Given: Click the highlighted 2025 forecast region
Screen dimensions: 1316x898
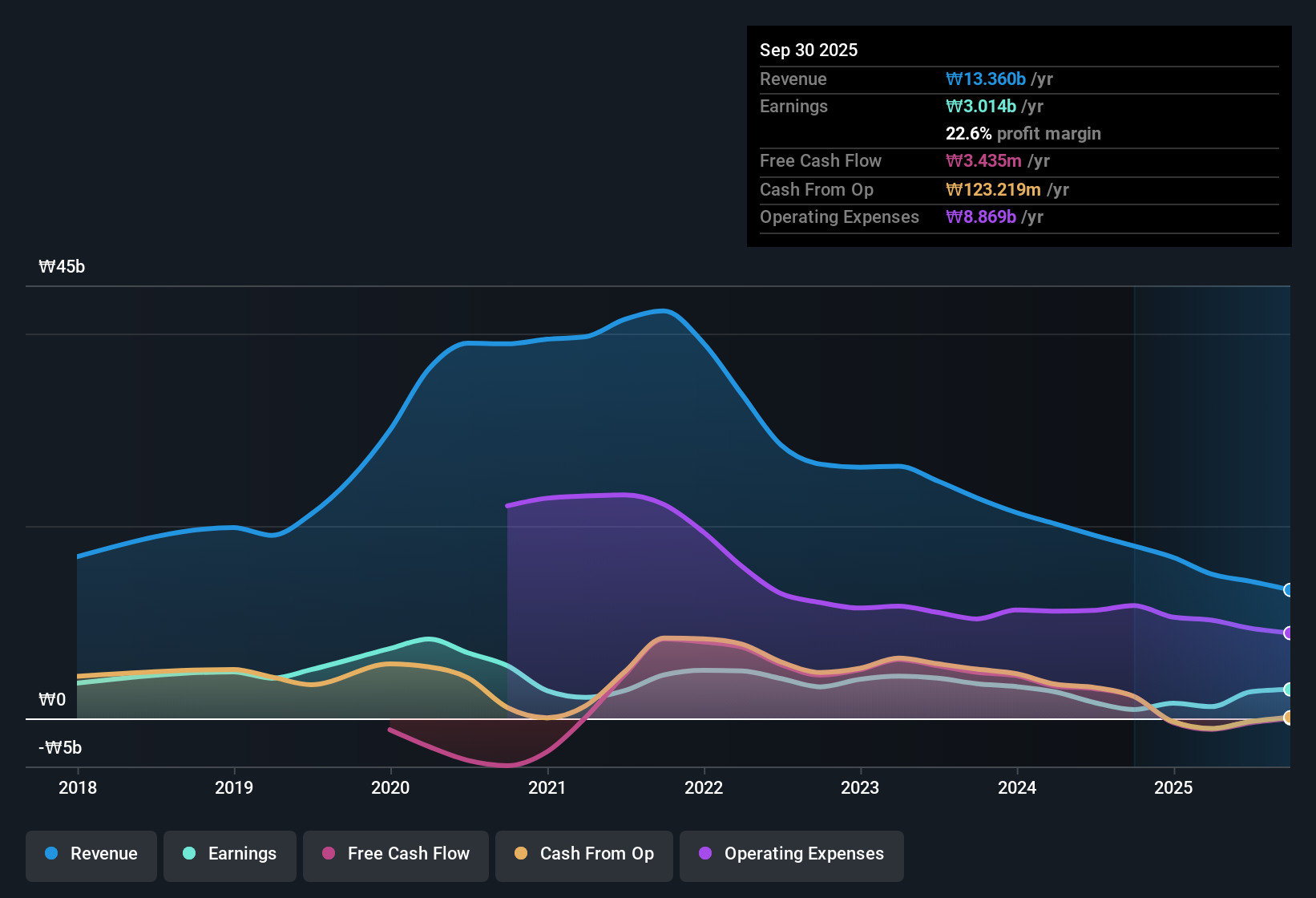Looking at the screenshot, I should [1210, 481].
